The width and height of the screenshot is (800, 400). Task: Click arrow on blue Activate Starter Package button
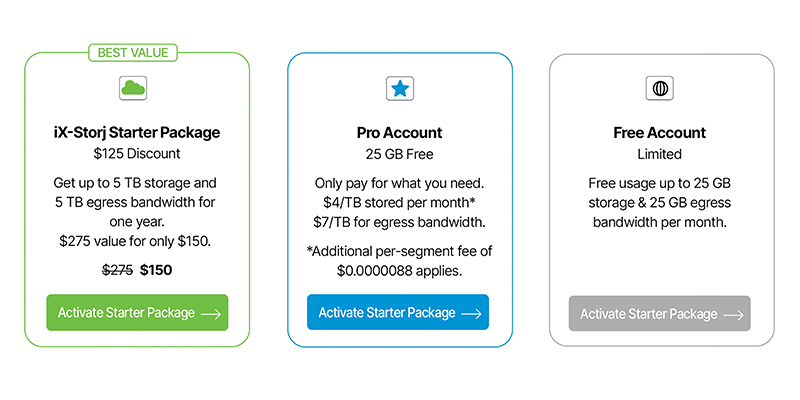471,314
